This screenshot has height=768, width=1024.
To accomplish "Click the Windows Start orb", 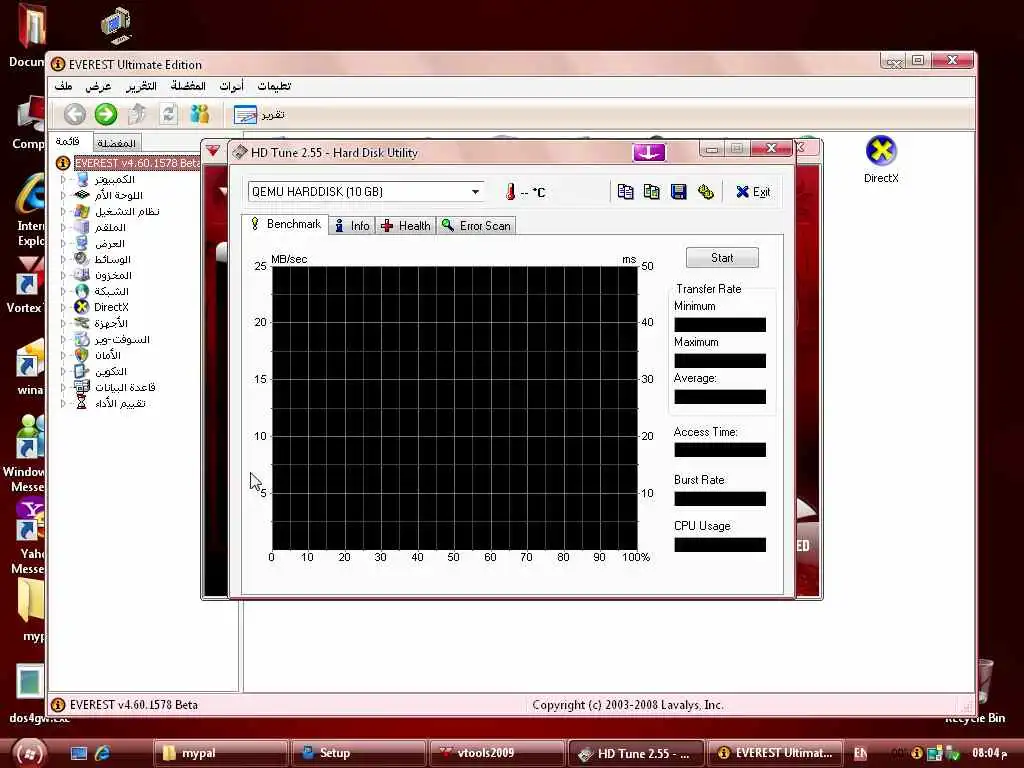I will pyautogui.click(x=29, y=753).
